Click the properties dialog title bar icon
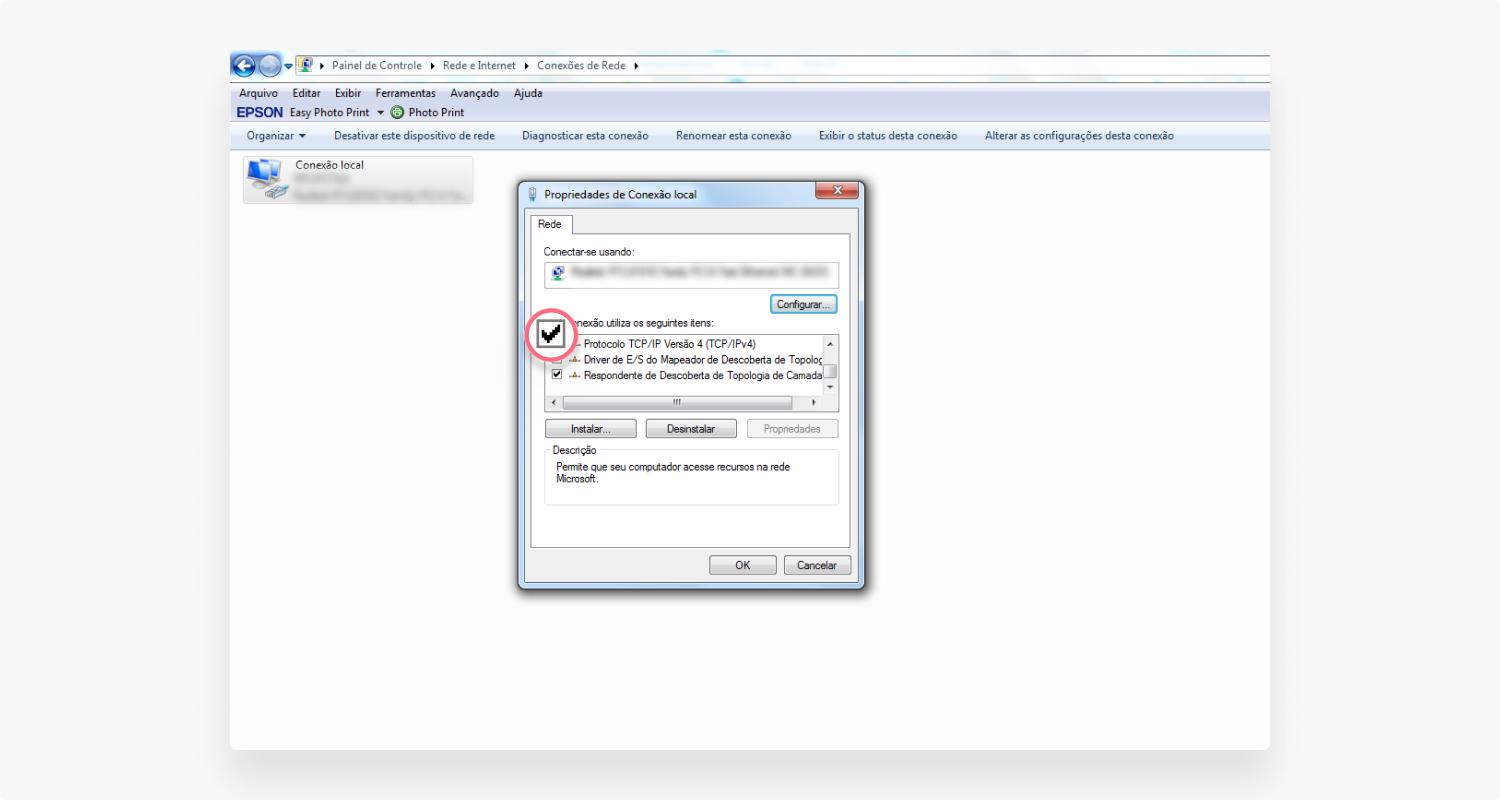 coord(533,195)
